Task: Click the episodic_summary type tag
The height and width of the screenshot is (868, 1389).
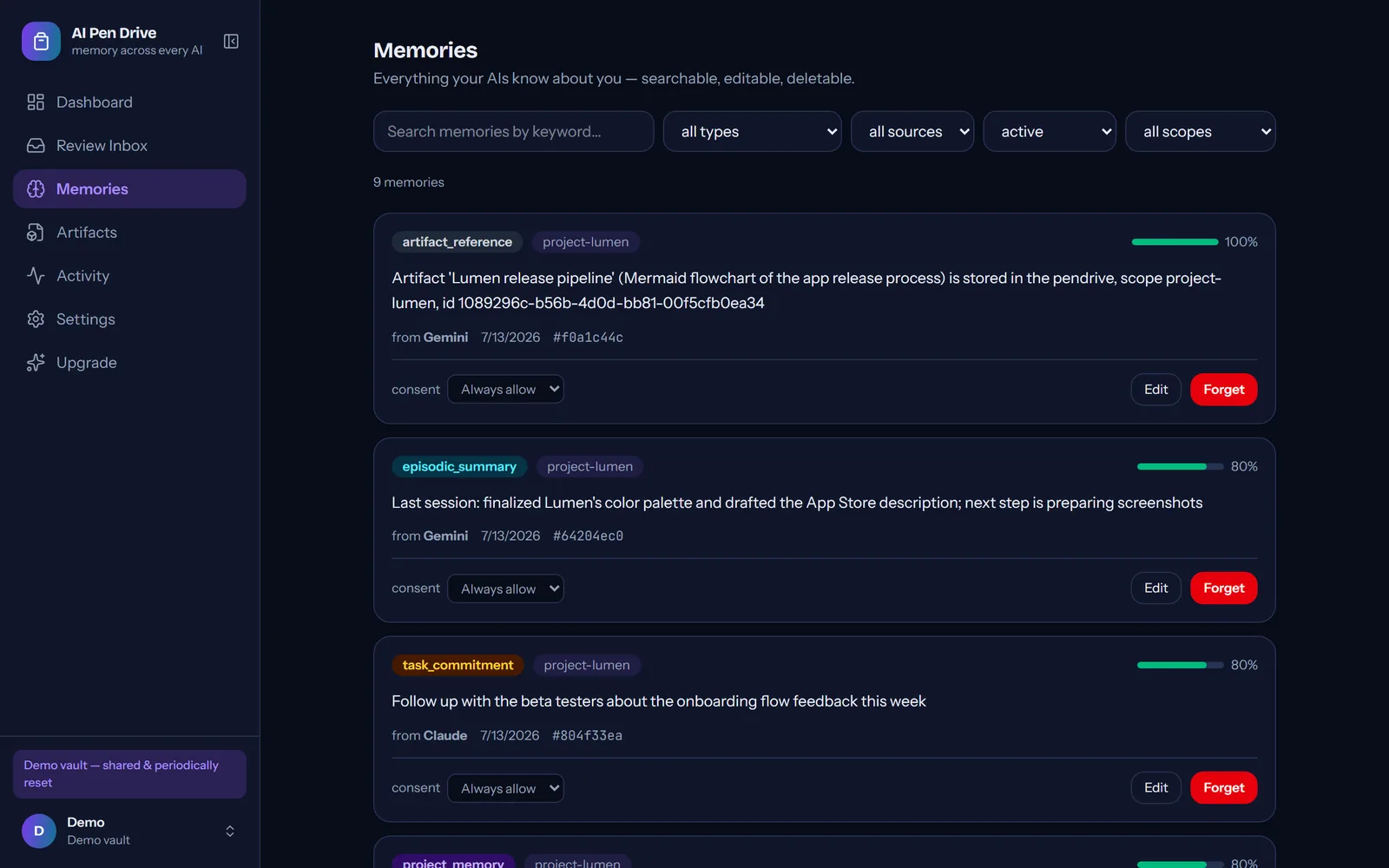Action: [459, 466]
